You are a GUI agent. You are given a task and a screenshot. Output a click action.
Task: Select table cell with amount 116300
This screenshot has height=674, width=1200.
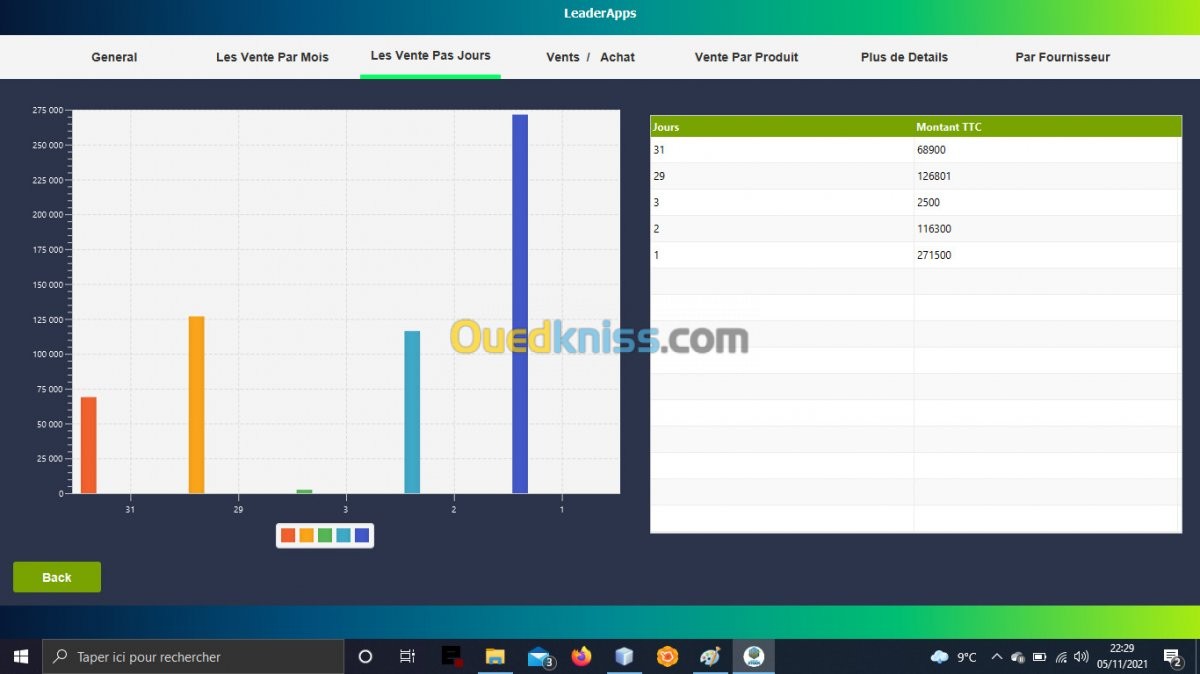[1047, 229]
